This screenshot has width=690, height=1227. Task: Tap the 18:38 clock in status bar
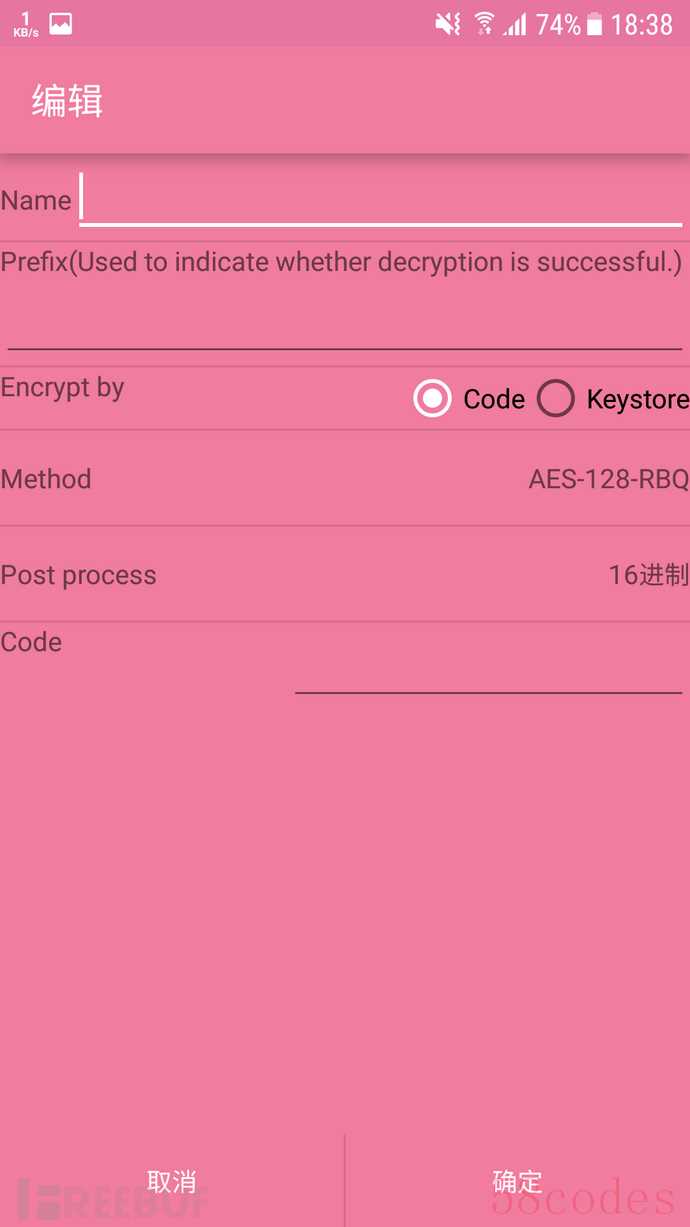click(x=642, y=24)
